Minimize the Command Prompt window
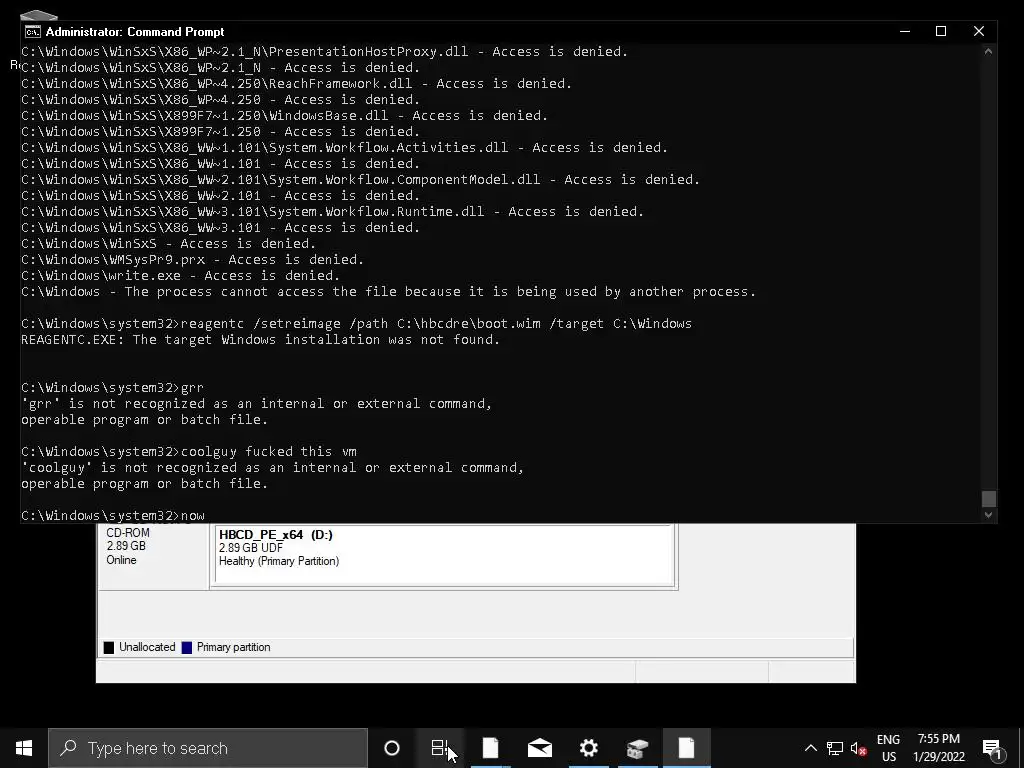 905,31
